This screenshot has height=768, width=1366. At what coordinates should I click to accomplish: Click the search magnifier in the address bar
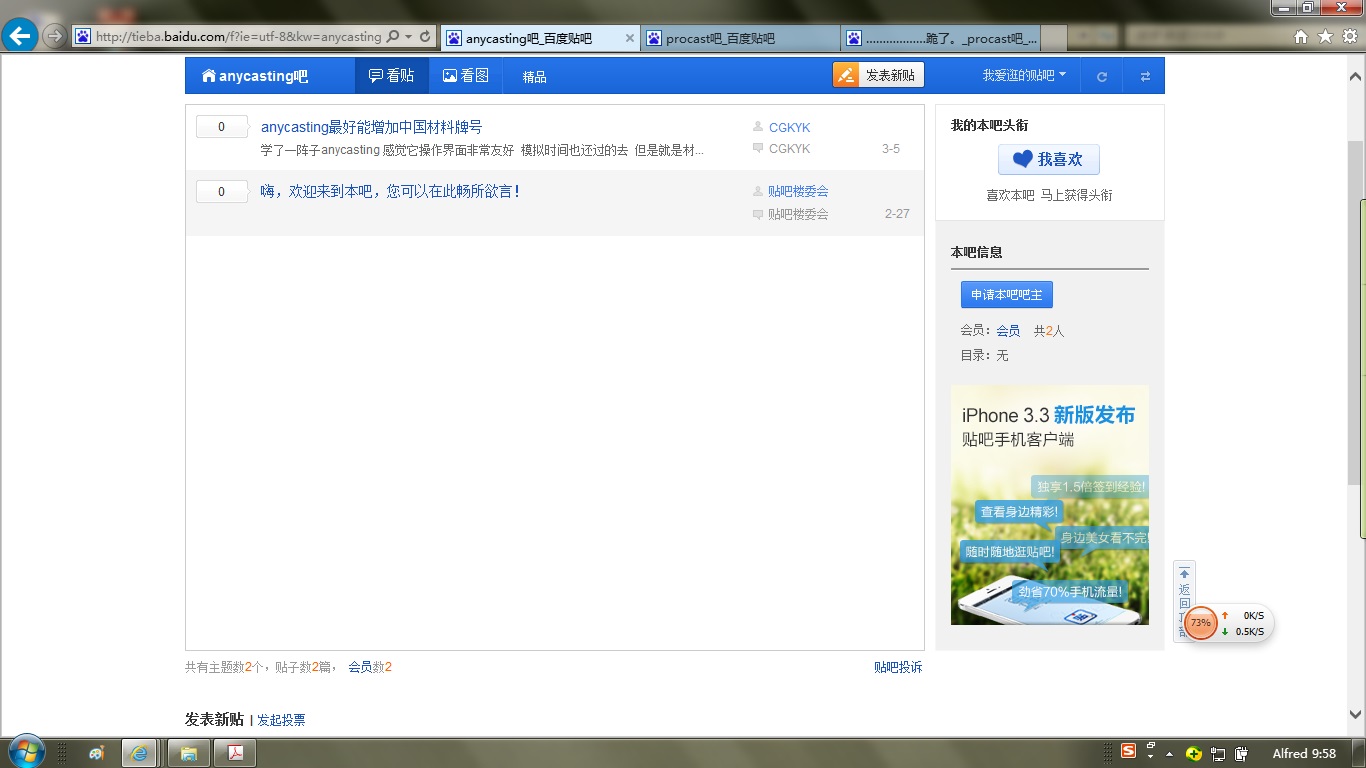[x=393, y=36]
